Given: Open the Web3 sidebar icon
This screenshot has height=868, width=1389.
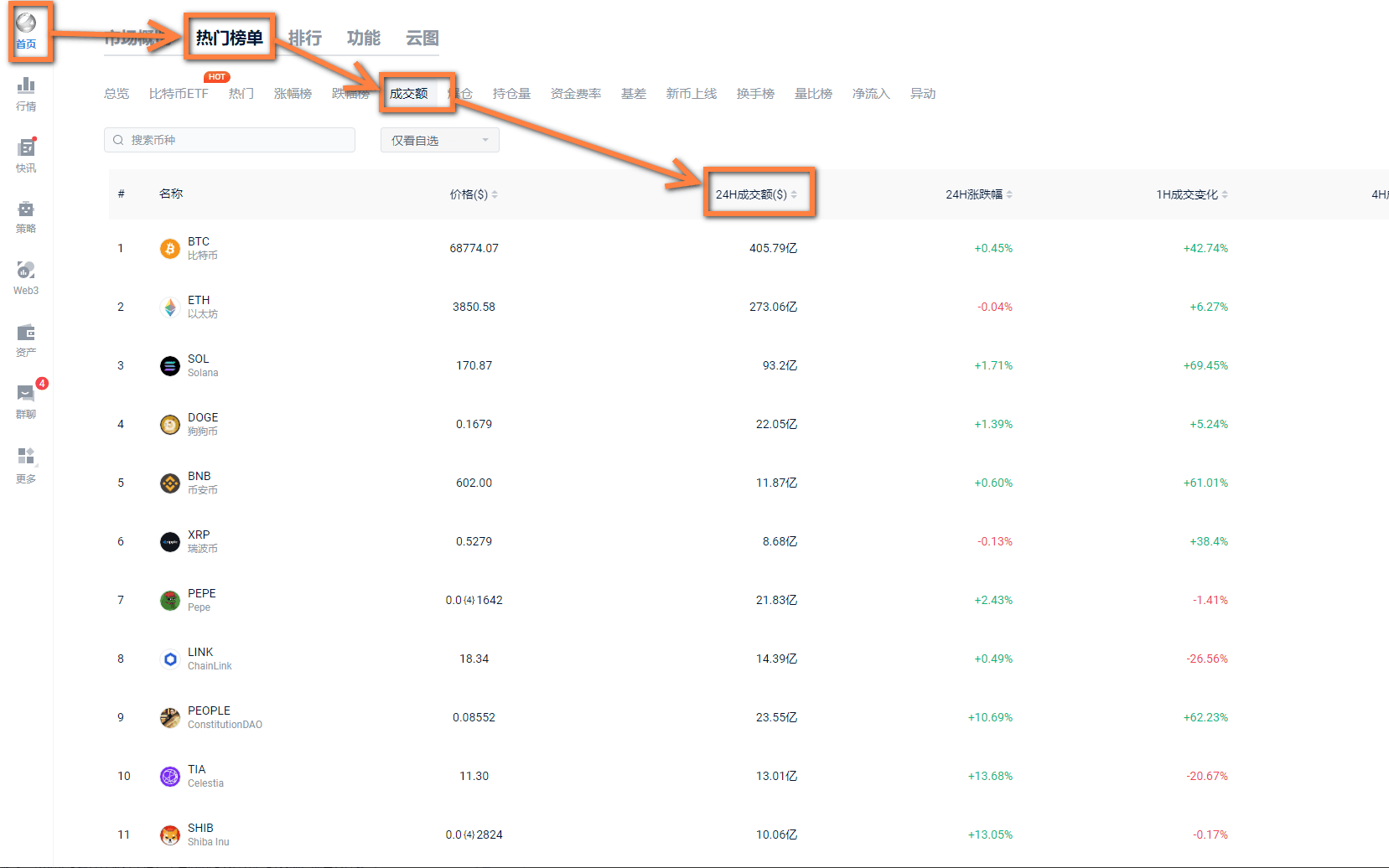Looking at the screenshot, I should (26, 279).
